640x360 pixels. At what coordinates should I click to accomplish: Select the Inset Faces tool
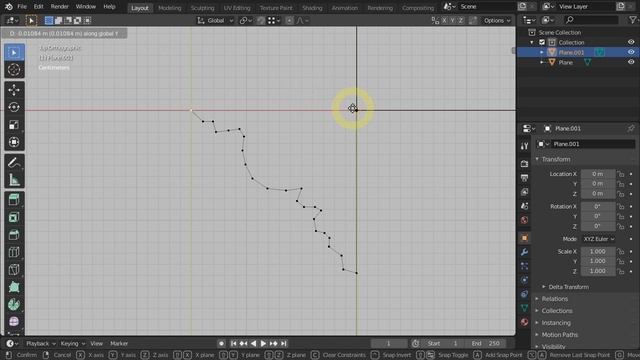tap(14, 217)
